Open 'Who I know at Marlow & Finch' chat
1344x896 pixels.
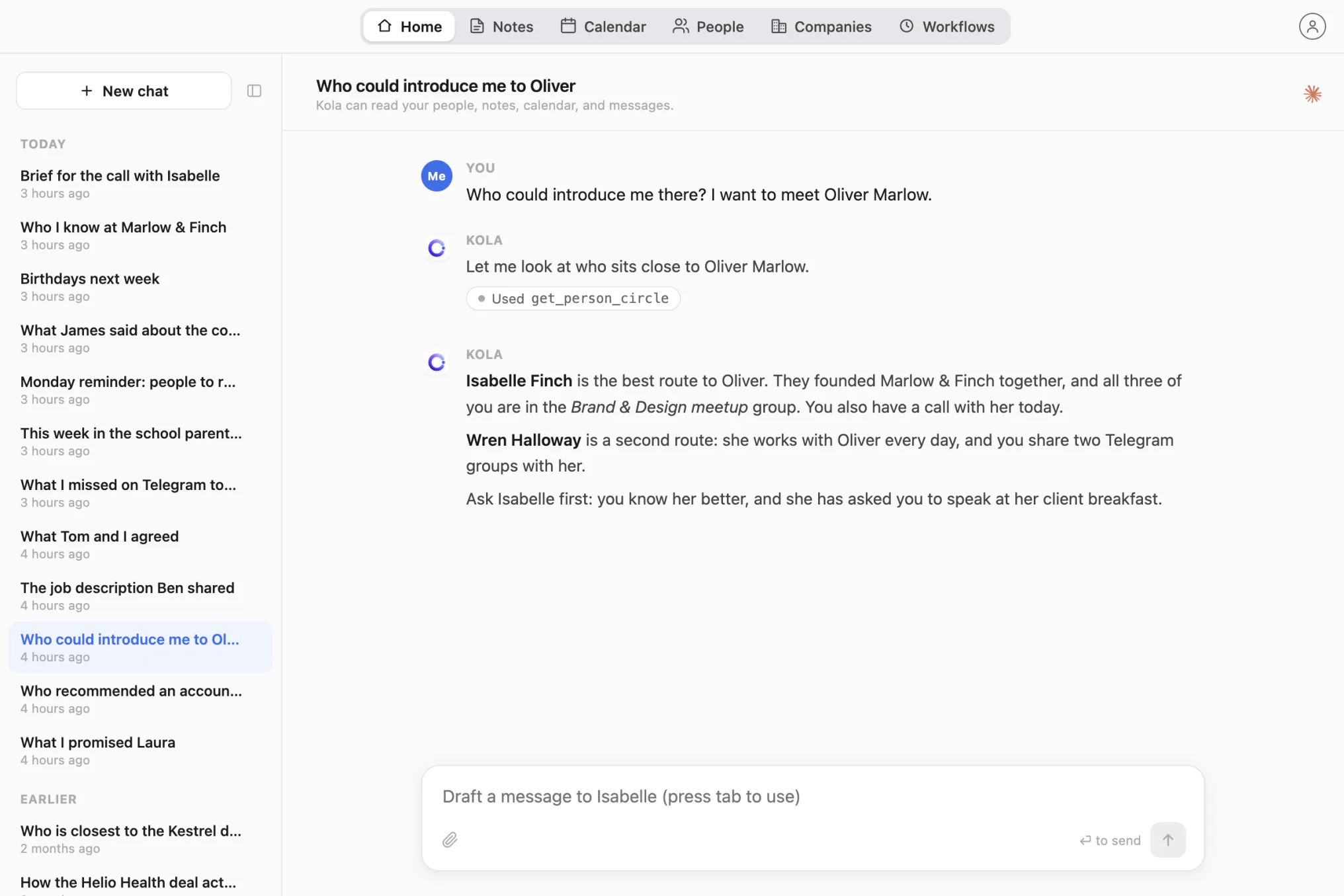pyautogui.click(x=140, y=235)
